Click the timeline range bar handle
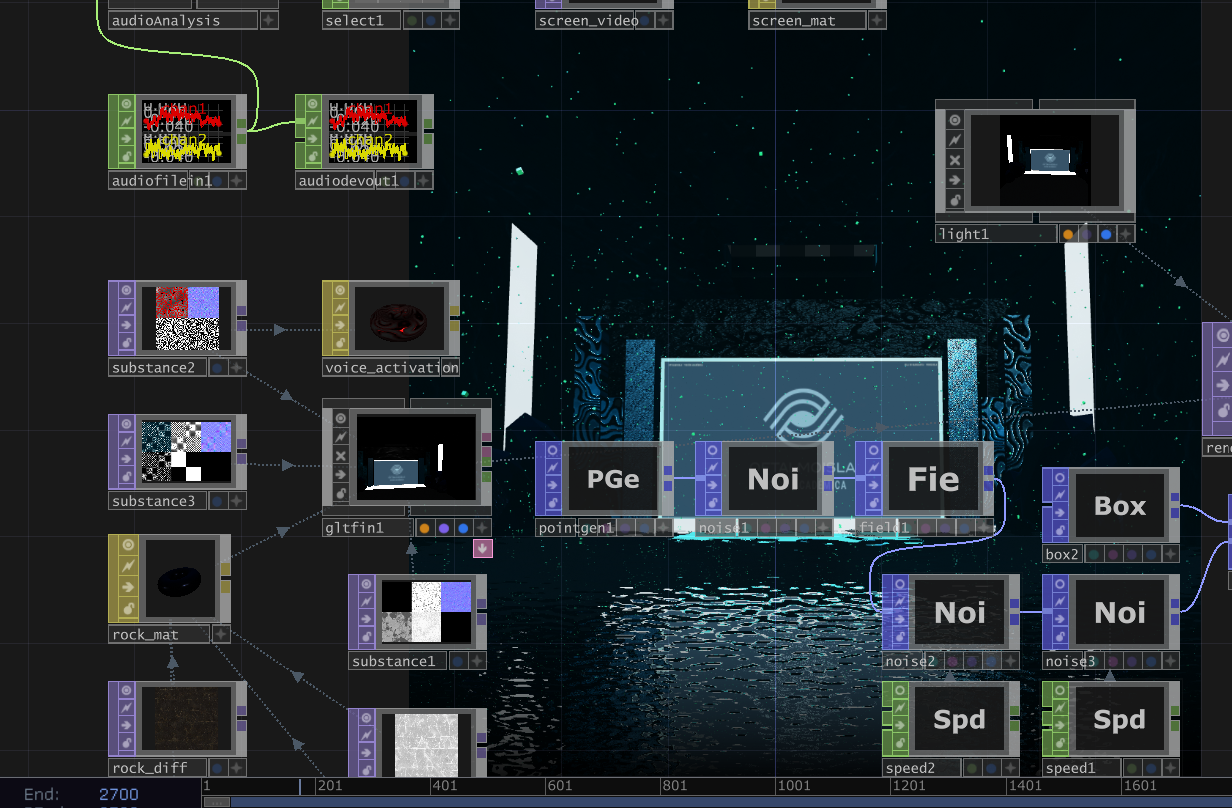 click(216, 802)
